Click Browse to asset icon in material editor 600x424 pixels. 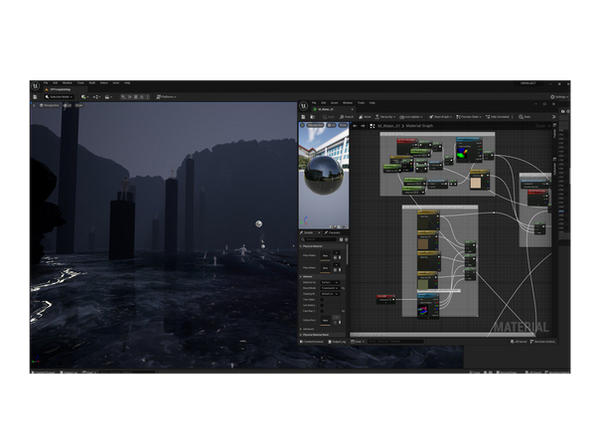[x=312, y=117]
